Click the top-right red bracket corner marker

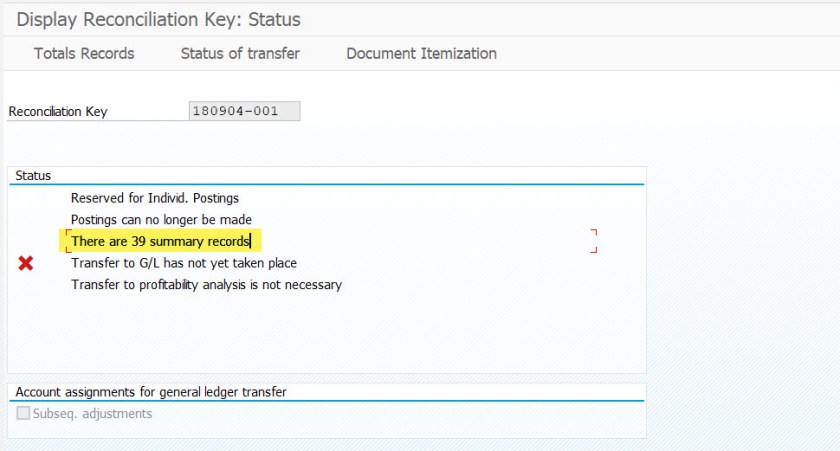tap(594, 231)
